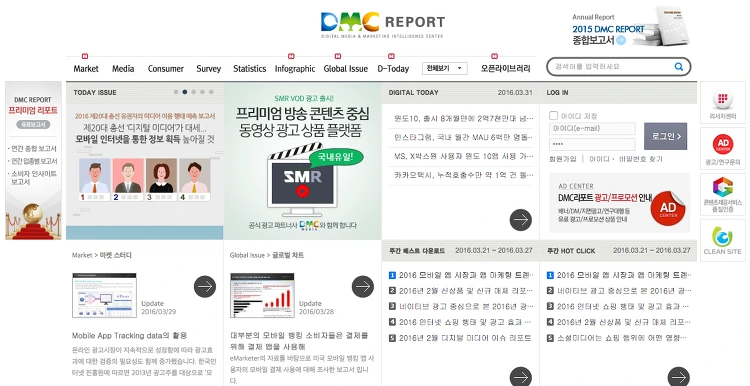This screenshot has width=750, height=386.
Task: Select the first Today Issue carousel dot
Action: click(x=176, y=92)
